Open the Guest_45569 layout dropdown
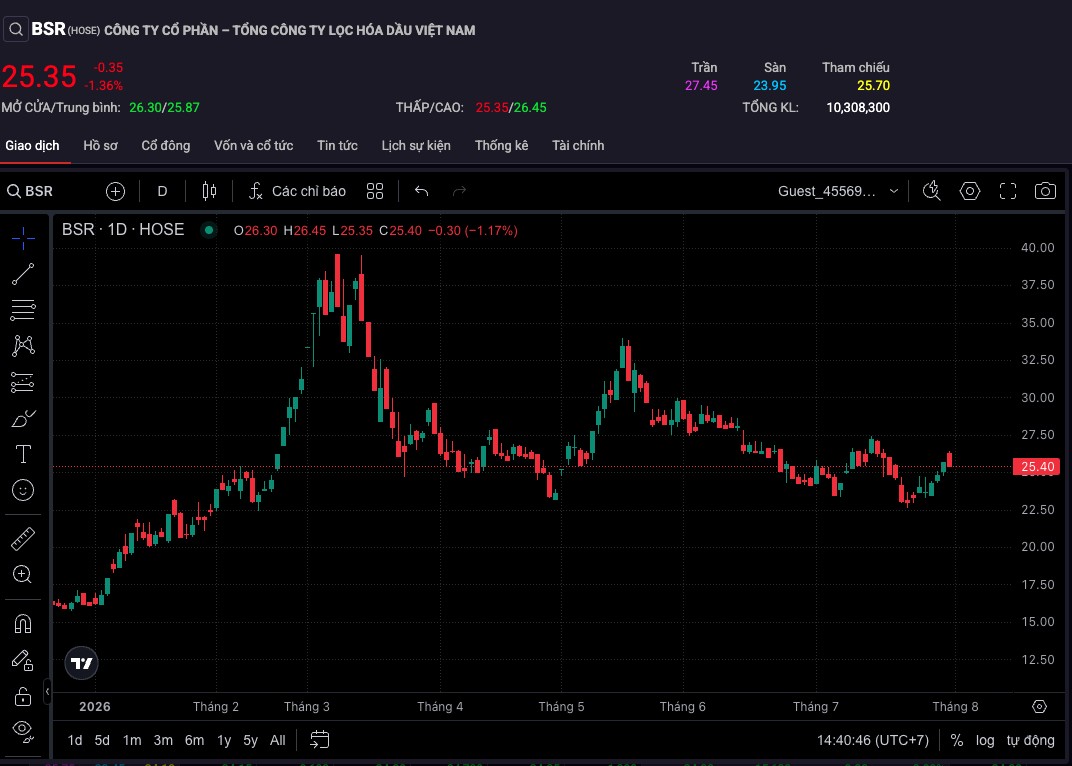1072x766 pixels. coord(838,191)
